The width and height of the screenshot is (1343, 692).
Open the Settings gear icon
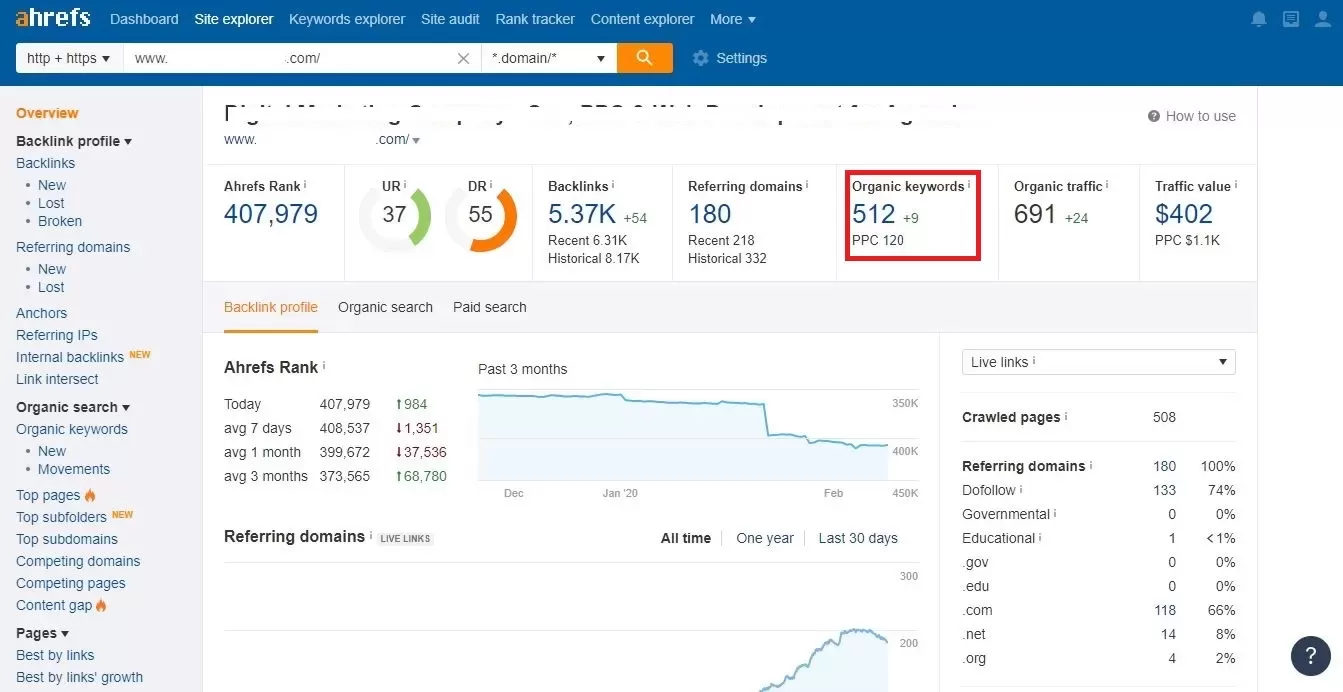coord(700,58)
